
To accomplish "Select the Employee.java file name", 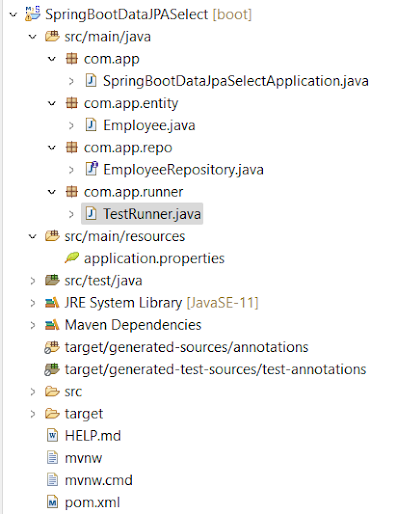I will (149, 125).
